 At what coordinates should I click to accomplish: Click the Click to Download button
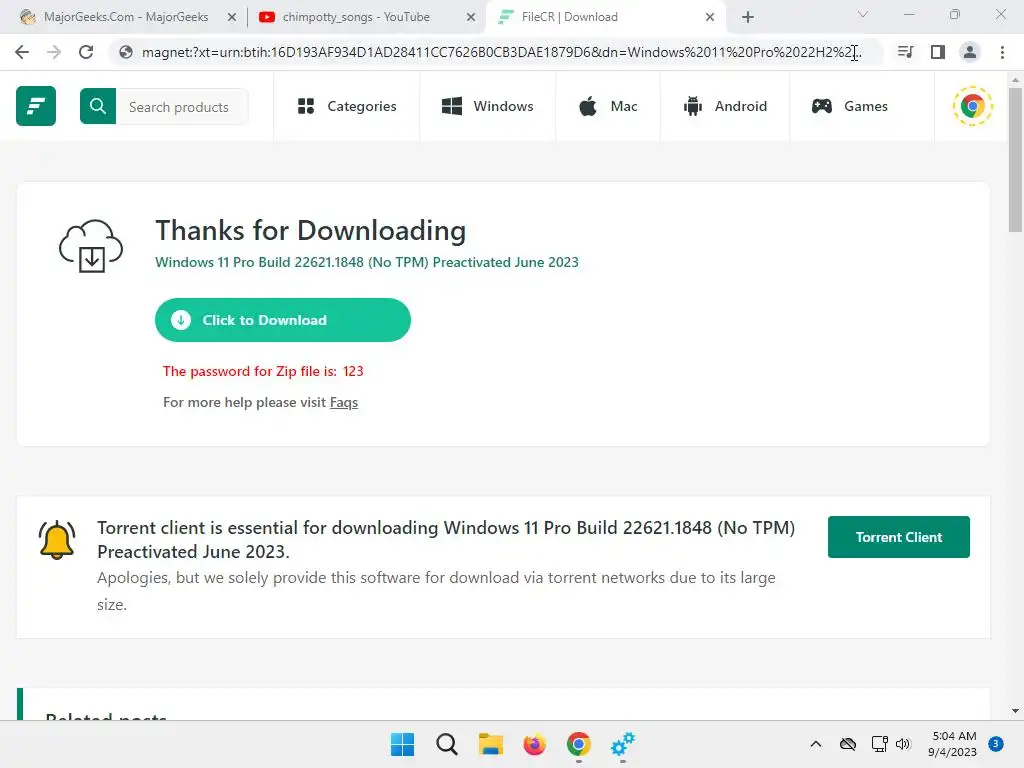tap(283, 320)
